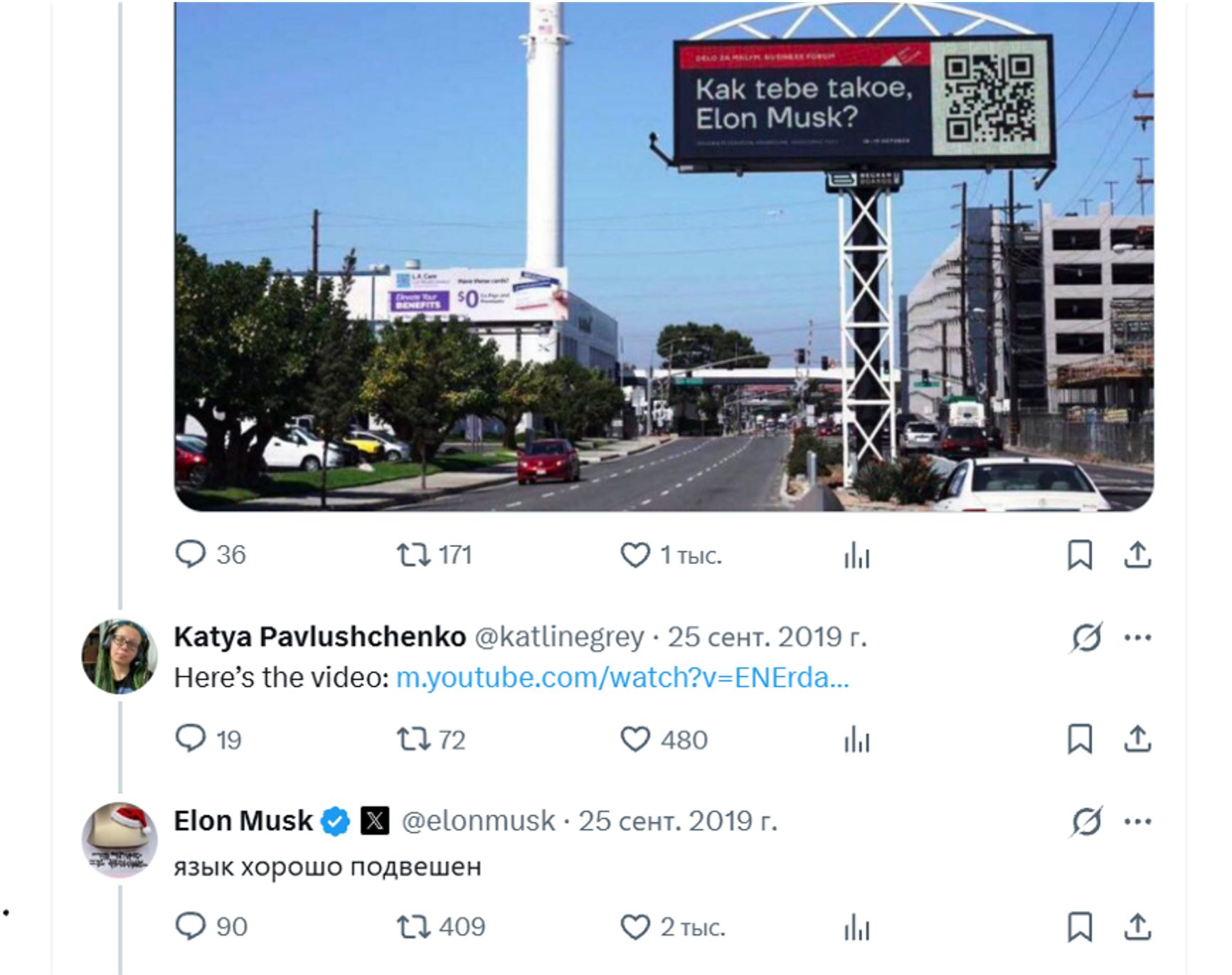Like Katya's tweet with 480 likes
This screenshot has height=975, width=1232.
(x=664, y=740)
